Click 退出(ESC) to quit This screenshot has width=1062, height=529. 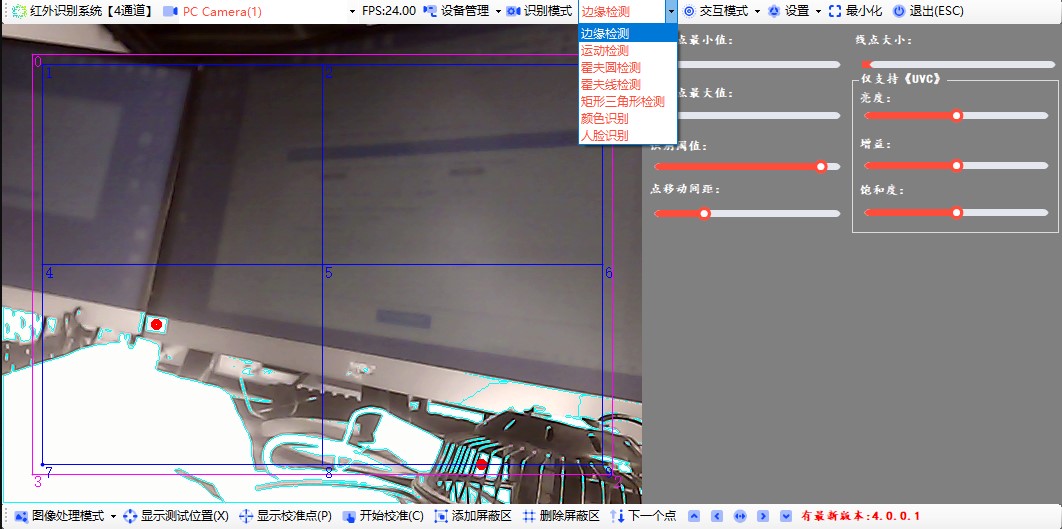click(x=928, y=12)
